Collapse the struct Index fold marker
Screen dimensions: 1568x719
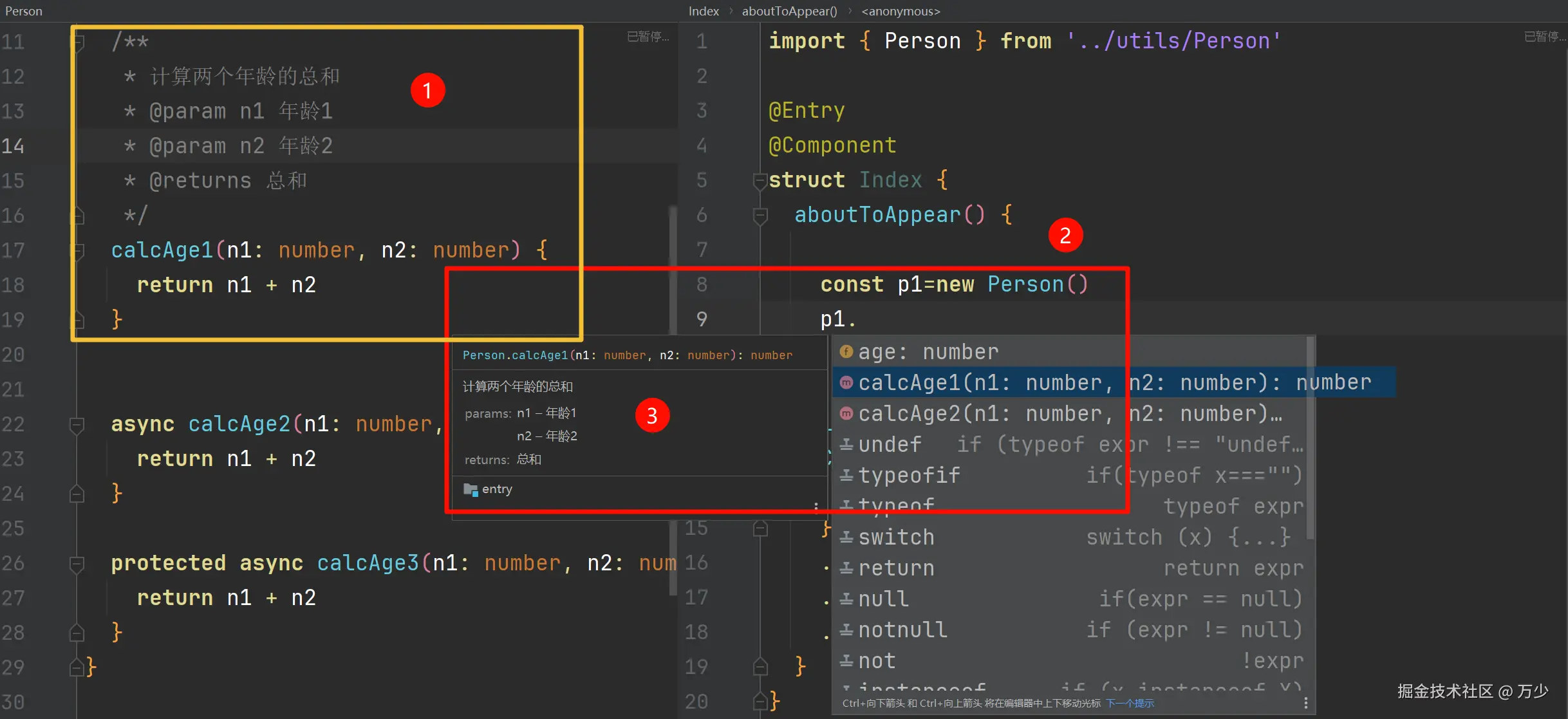(x=760, y=180)
